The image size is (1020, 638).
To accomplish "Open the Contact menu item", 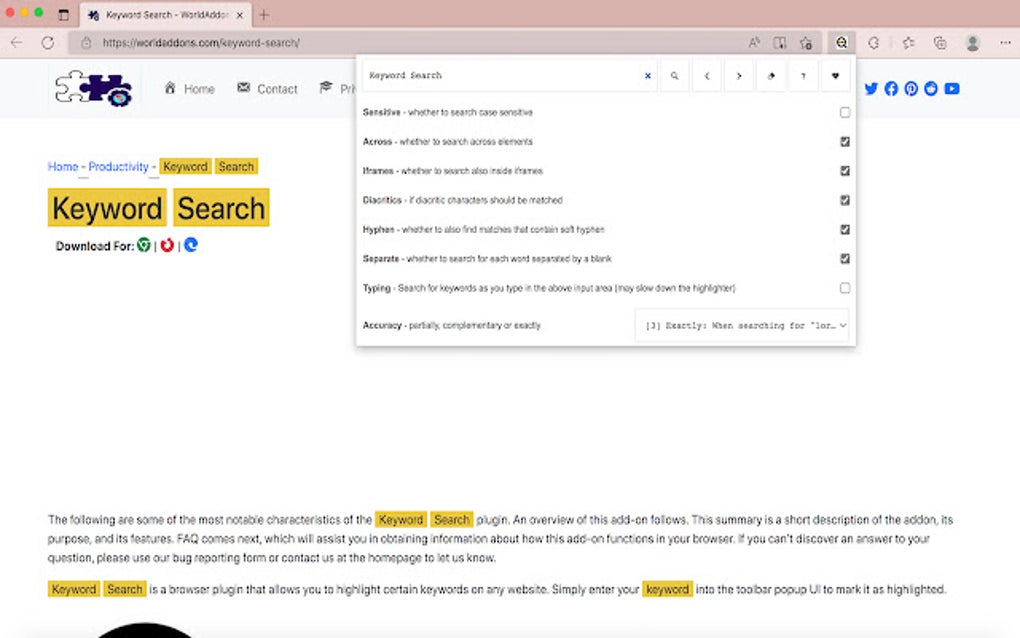I will coord(267,88).
